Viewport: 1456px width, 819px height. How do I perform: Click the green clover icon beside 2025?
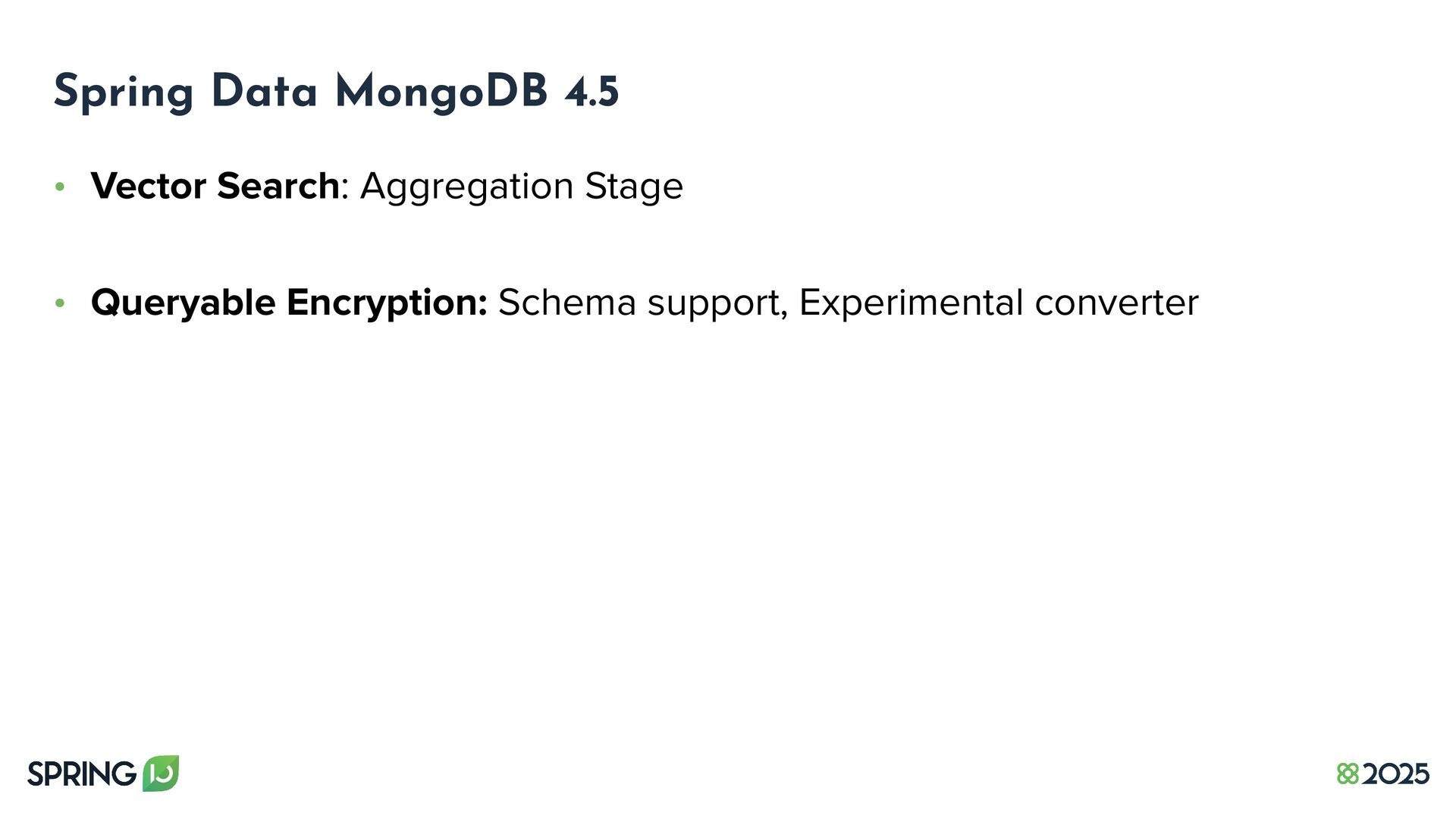pyautogui.click(x=1348, y=774)
